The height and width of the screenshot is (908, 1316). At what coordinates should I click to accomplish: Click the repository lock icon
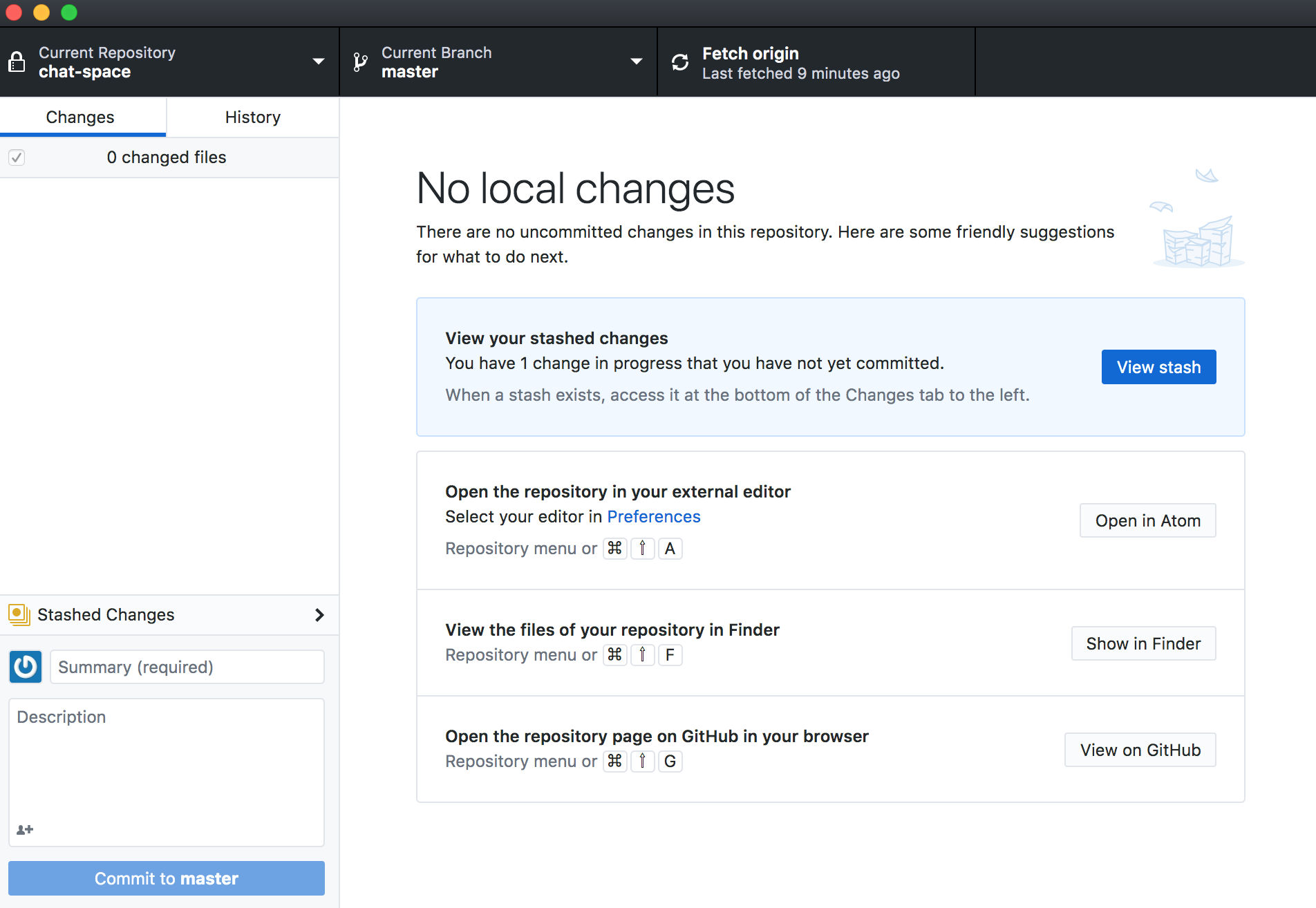pyautogui.click(x=17, y=62)
